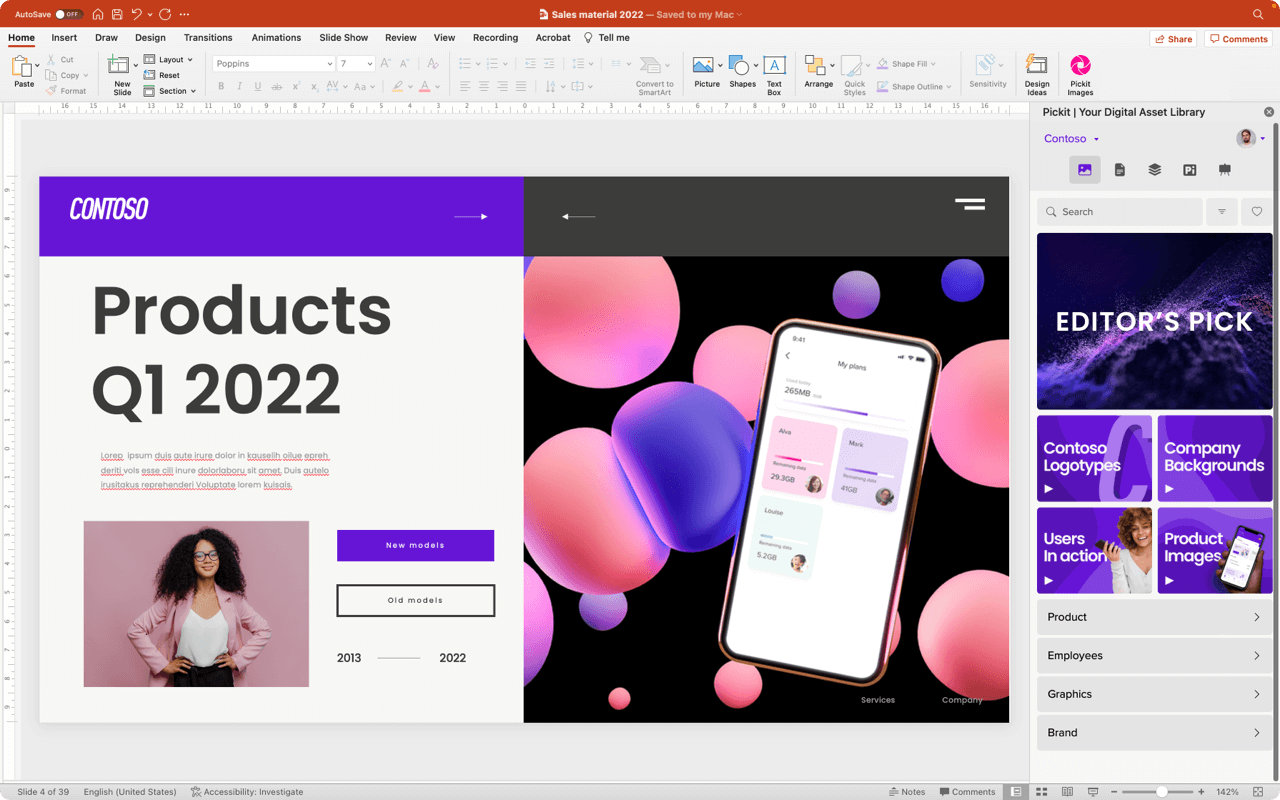Open the Company Backgrounds collection
This screenshot has height=800, width=1280.
click(x=1215, y=458)
